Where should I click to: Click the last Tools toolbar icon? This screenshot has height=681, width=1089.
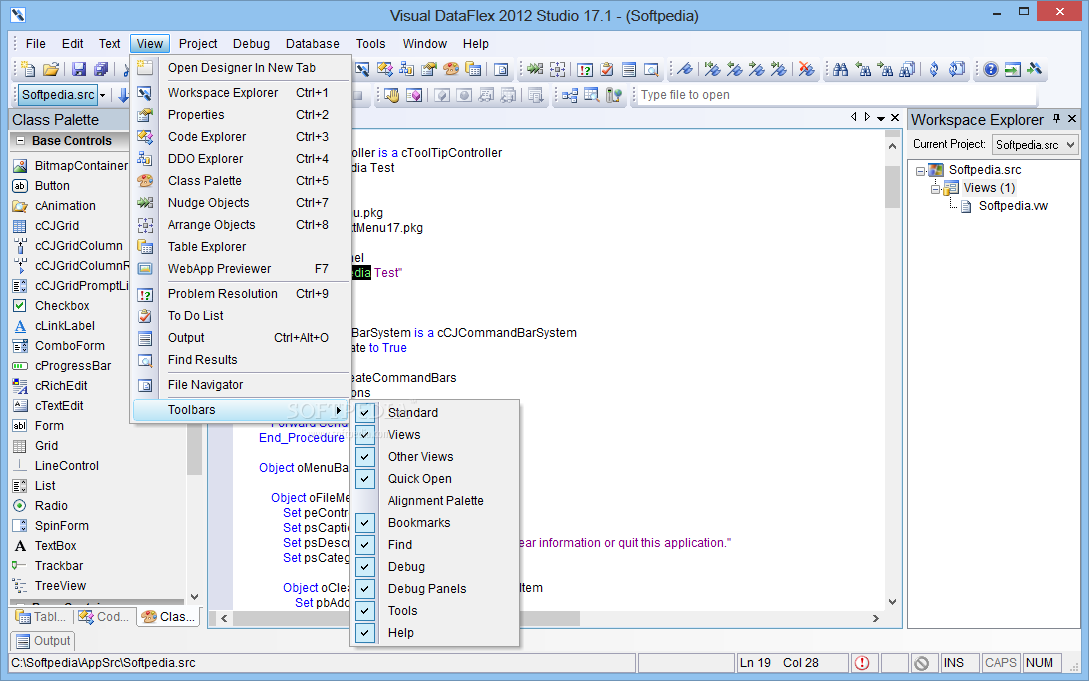(1035, 69)
